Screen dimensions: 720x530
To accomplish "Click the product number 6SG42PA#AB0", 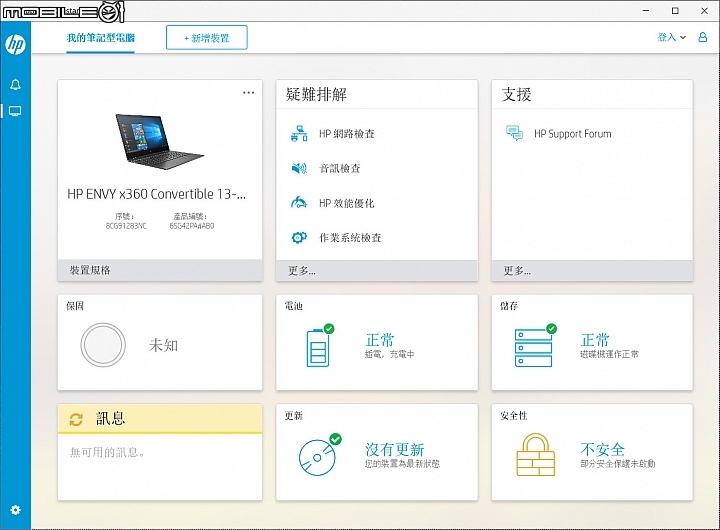I will (191, 226).
